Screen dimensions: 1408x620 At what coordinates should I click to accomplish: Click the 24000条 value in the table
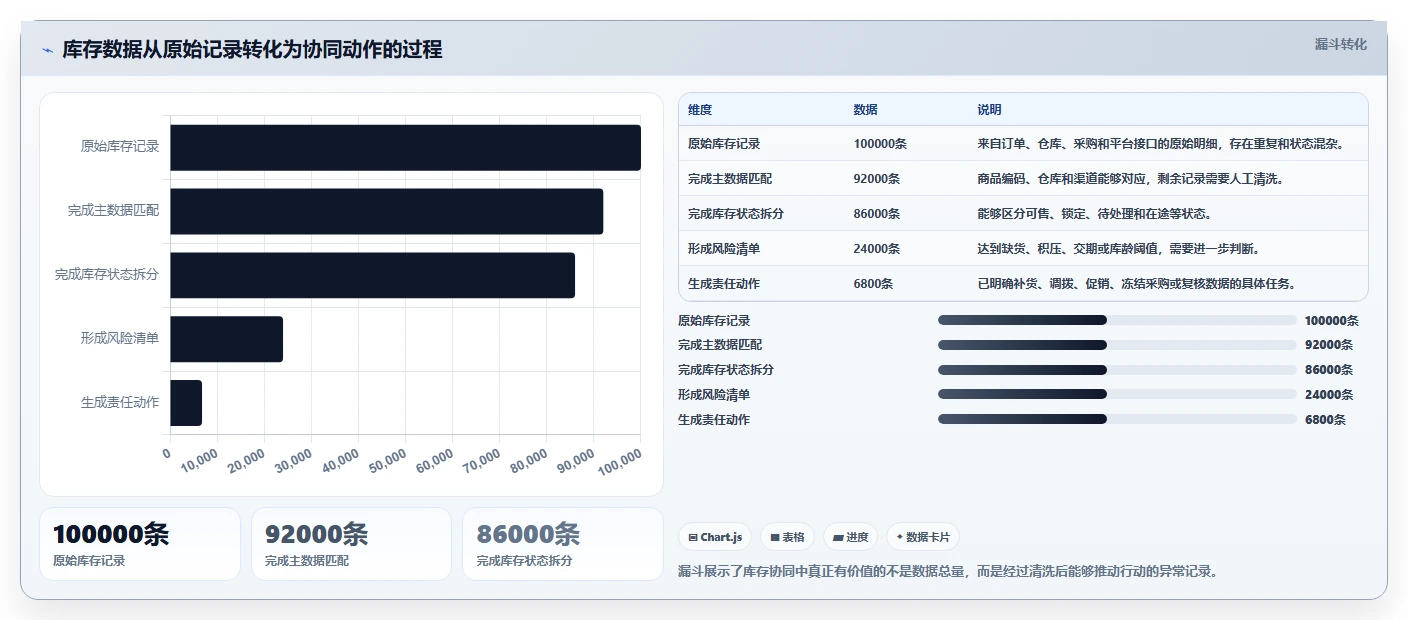click(x=877, y=249)
